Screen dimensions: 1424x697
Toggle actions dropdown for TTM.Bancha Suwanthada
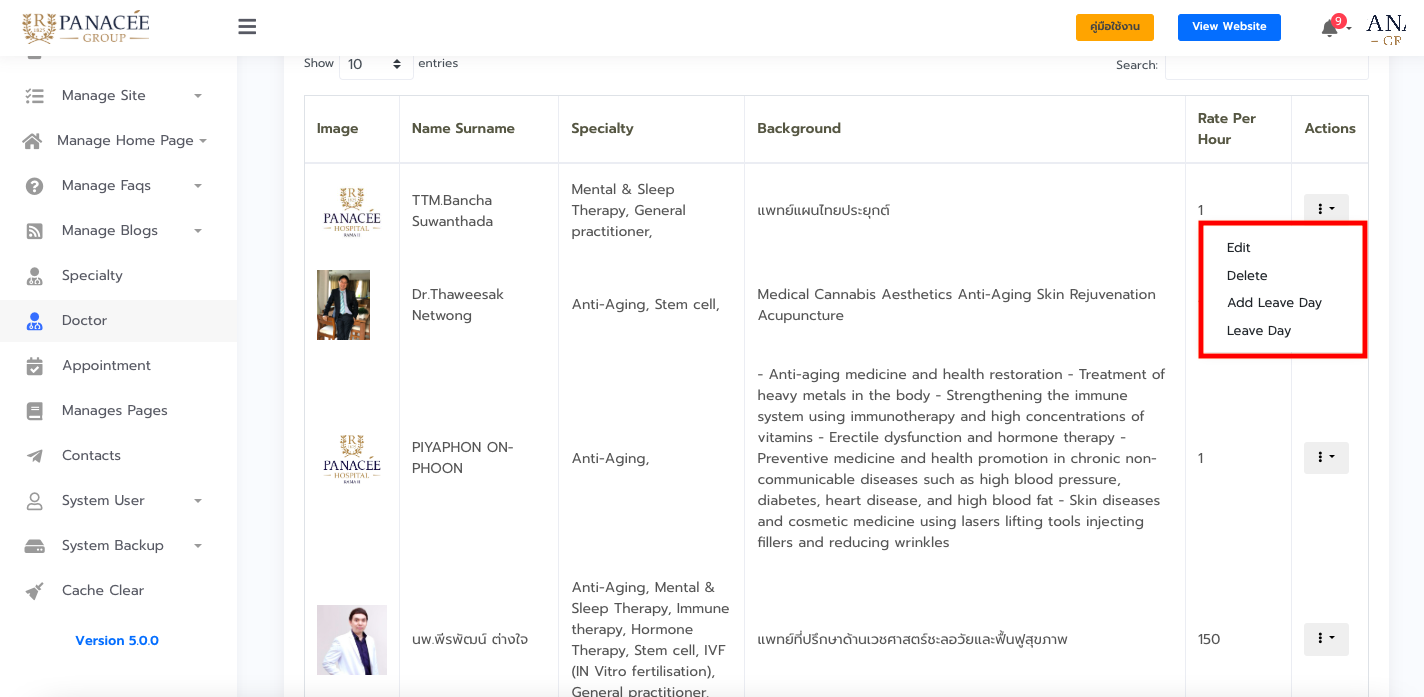point(1326,209)
